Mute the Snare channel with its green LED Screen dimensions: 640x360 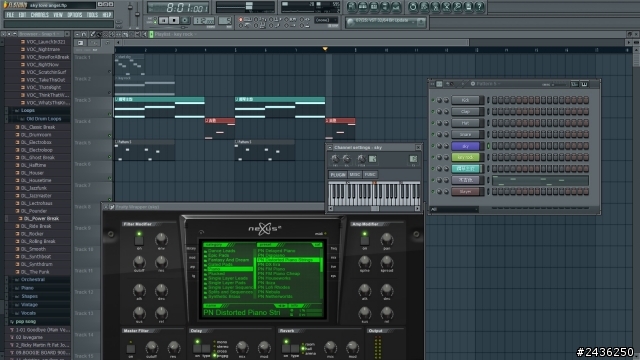click(x=433, y=134)
